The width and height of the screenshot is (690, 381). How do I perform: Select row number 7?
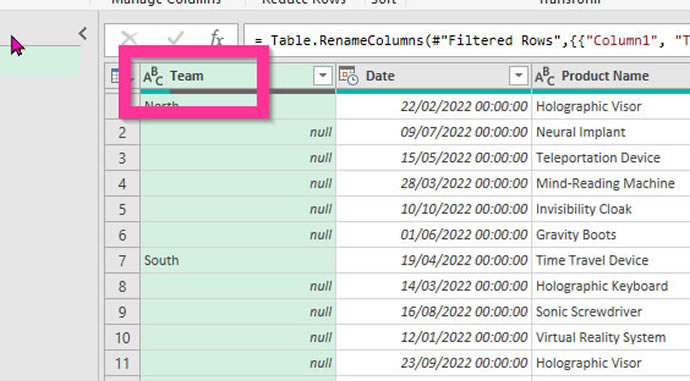[122, 260]
